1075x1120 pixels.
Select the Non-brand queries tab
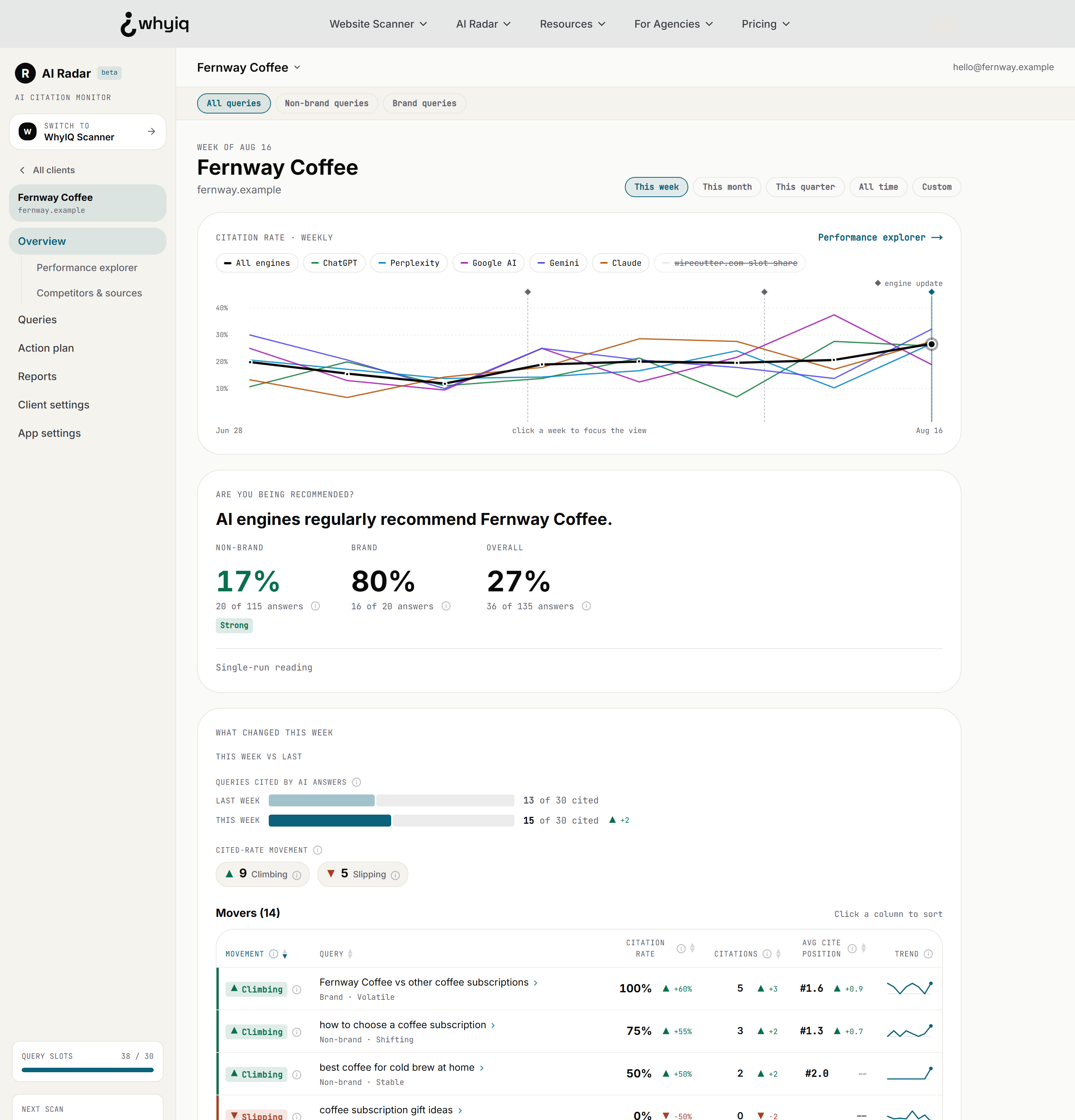pyautogui.click(x=327, y=103)
